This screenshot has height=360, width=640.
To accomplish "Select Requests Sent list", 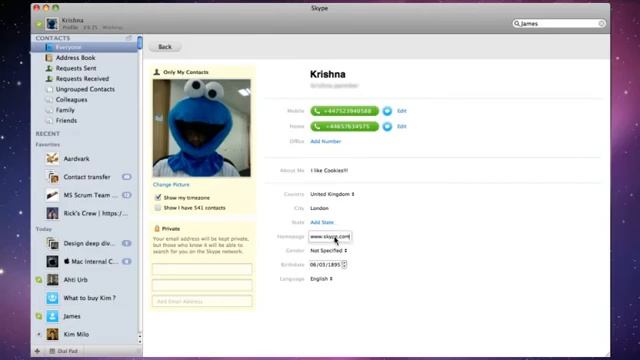I will pyautogui.click(x=76, y=68).
